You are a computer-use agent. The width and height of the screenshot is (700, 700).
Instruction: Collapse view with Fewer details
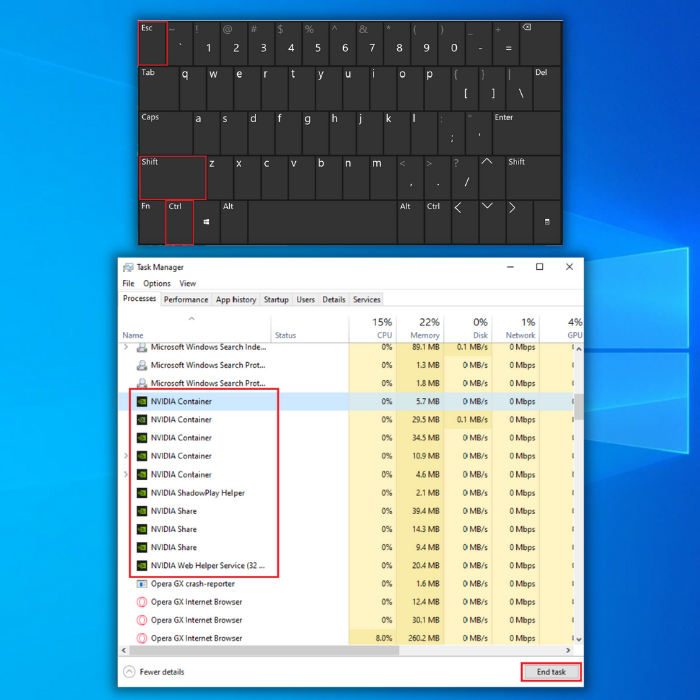click(154, 672)
